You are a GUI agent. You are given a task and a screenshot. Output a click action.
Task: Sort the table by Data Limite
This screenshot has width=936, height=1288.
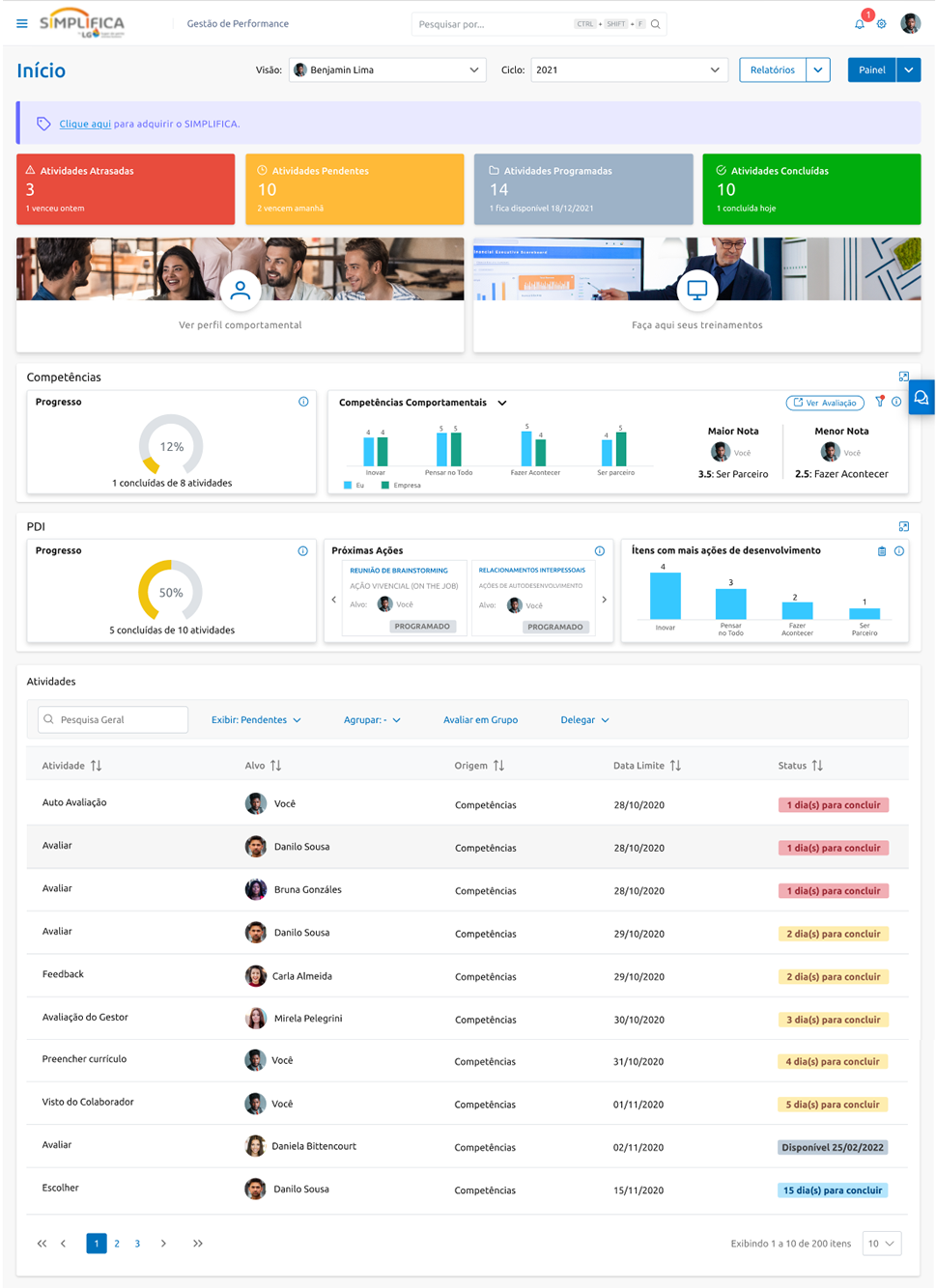point(675,766)
